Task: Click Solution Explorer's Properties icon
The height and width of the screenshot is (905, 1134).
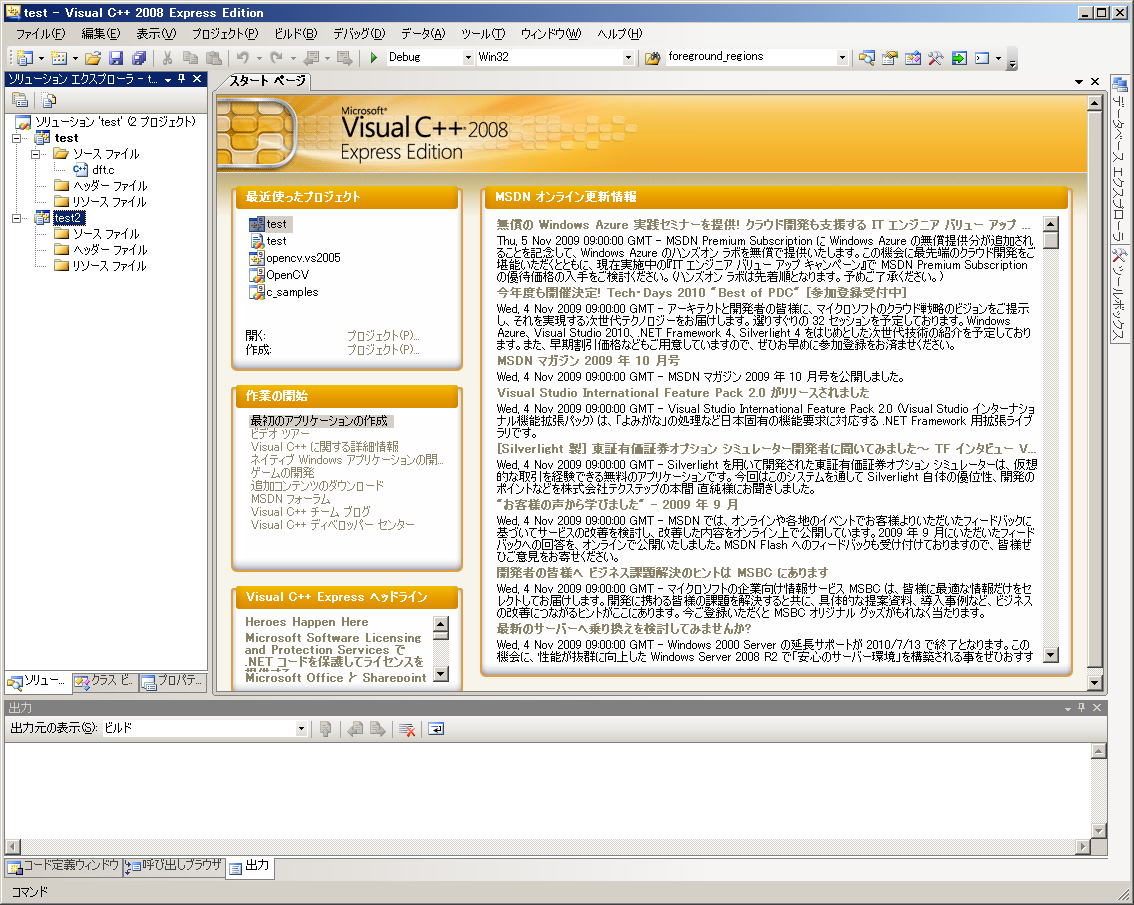Action: point(20,101)
